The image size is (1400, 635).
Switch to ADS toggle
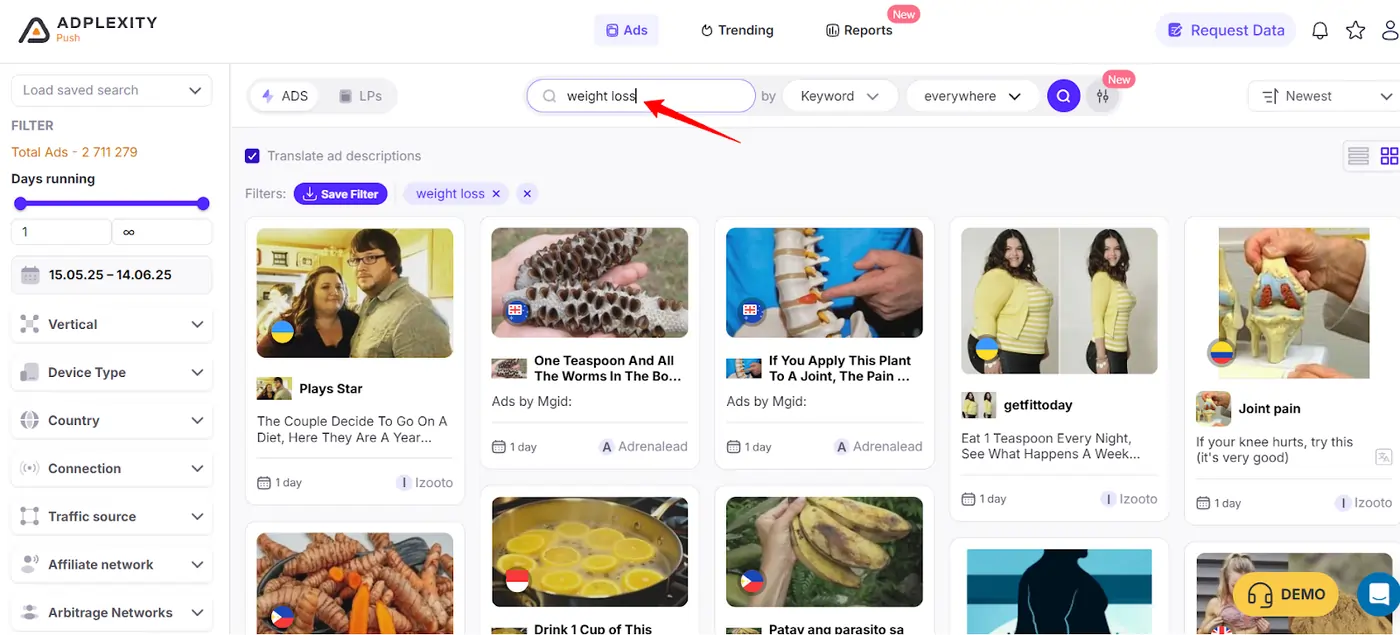click(x=284, y=96)
